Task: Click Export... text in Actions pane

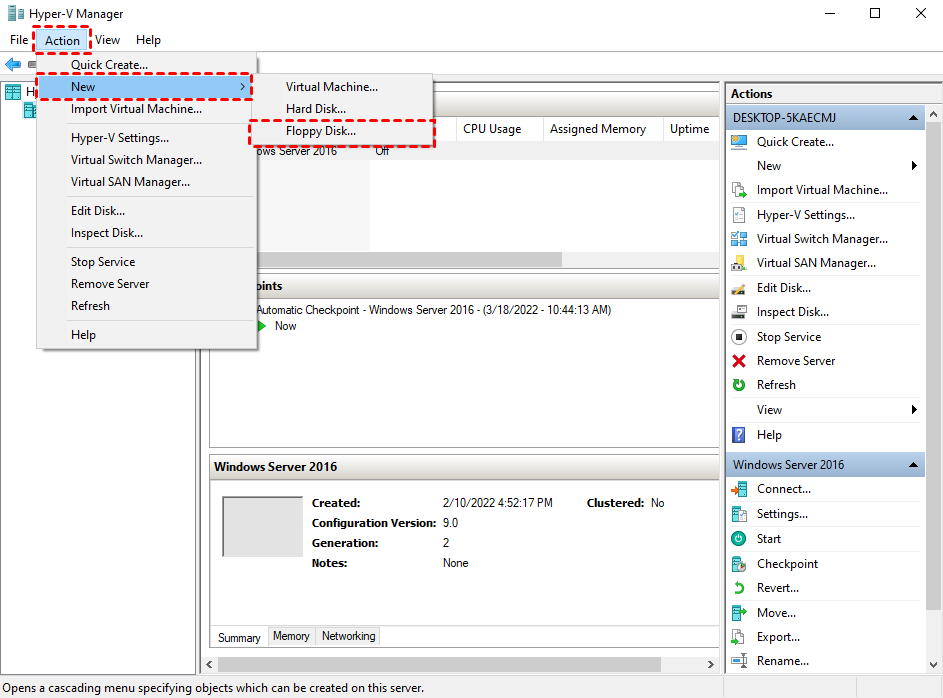Action: point(778,637)
